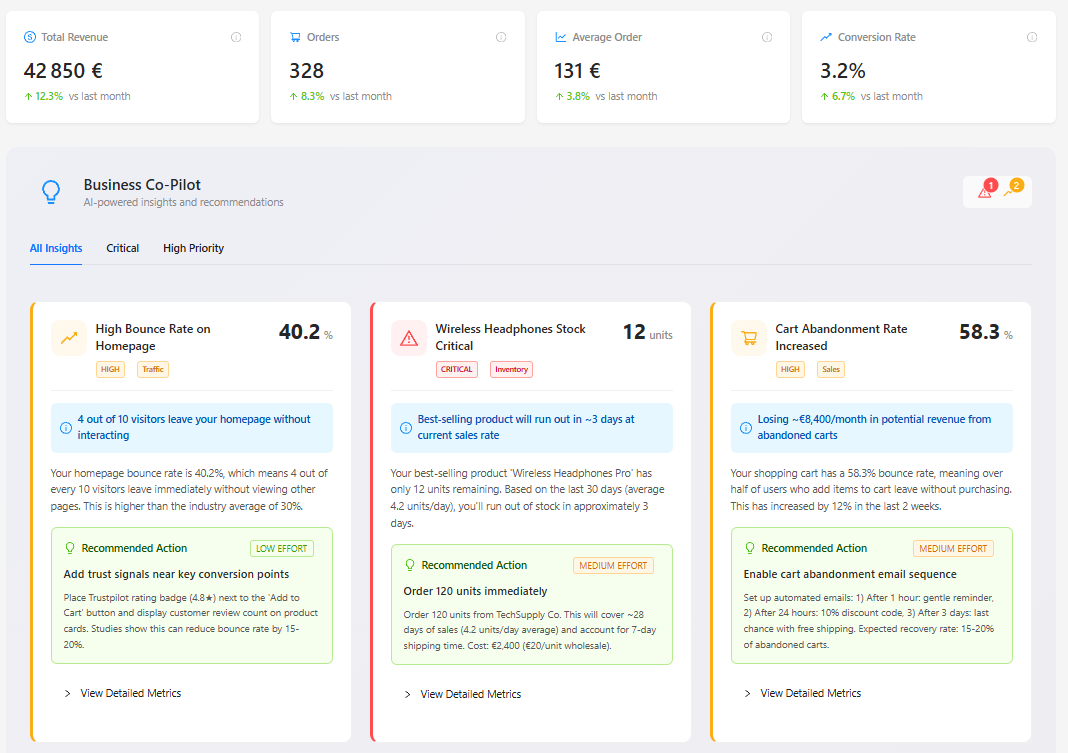Viewport: 1068px width, 753px height.
Task: Click the Conversion Rate trend arrow icon
Action: (x=824, y=37)
